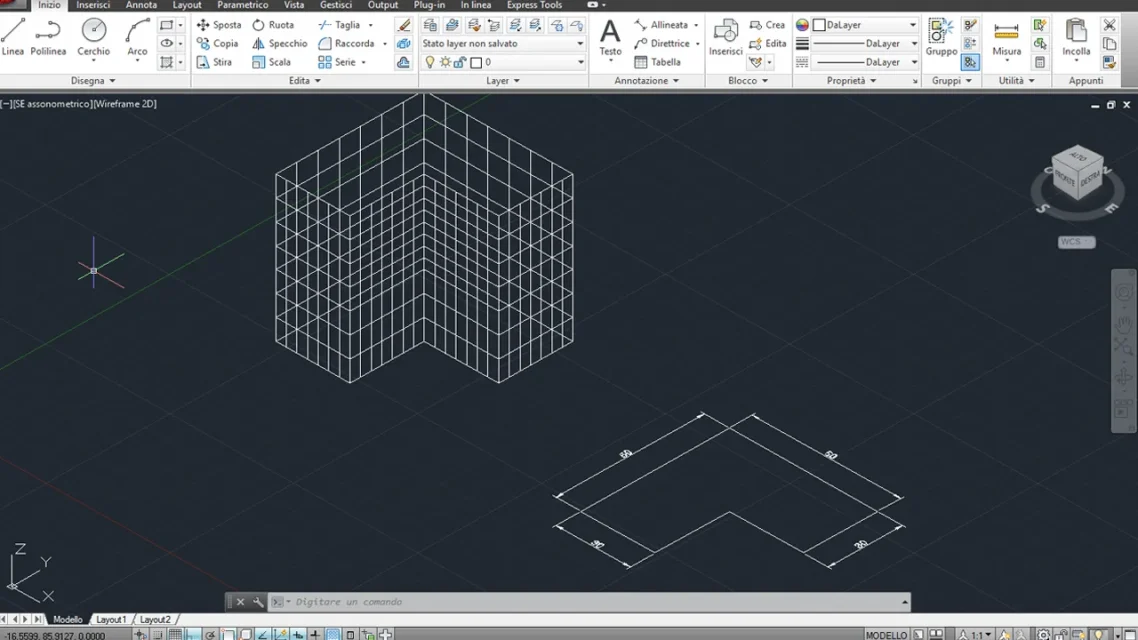Toggle polar tracking in status bar
The width and height of the screenshot is (1138, 640).
210,635
